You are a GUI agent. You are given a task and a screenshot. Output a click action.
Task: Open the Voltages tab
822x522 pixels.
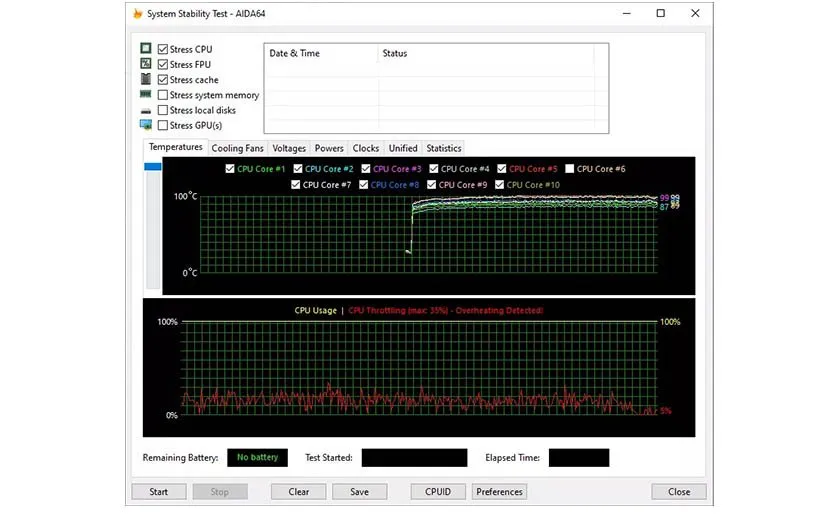(x=289, y=148)
